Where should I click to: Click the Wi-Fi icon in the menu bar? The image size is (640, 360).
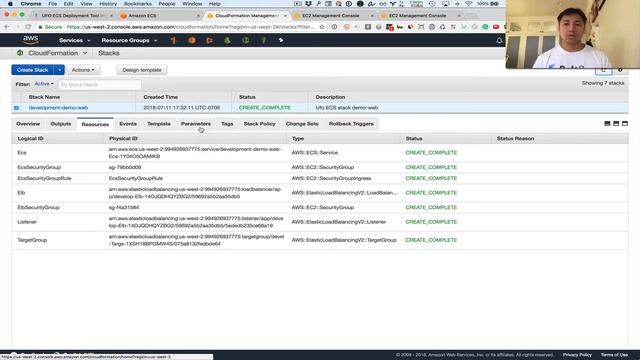pyautogui.click(x=469, y=4)
